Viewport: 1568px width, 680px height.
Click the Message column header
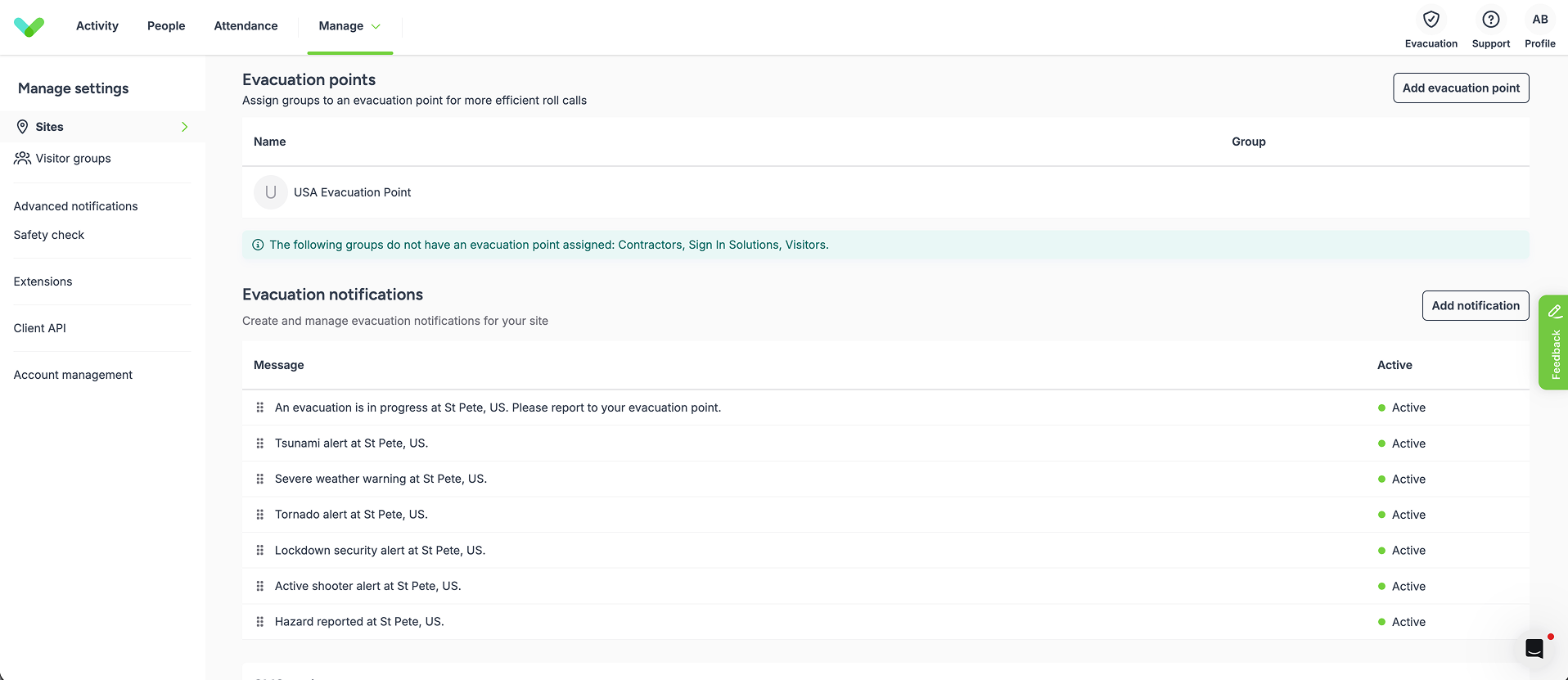278,365
